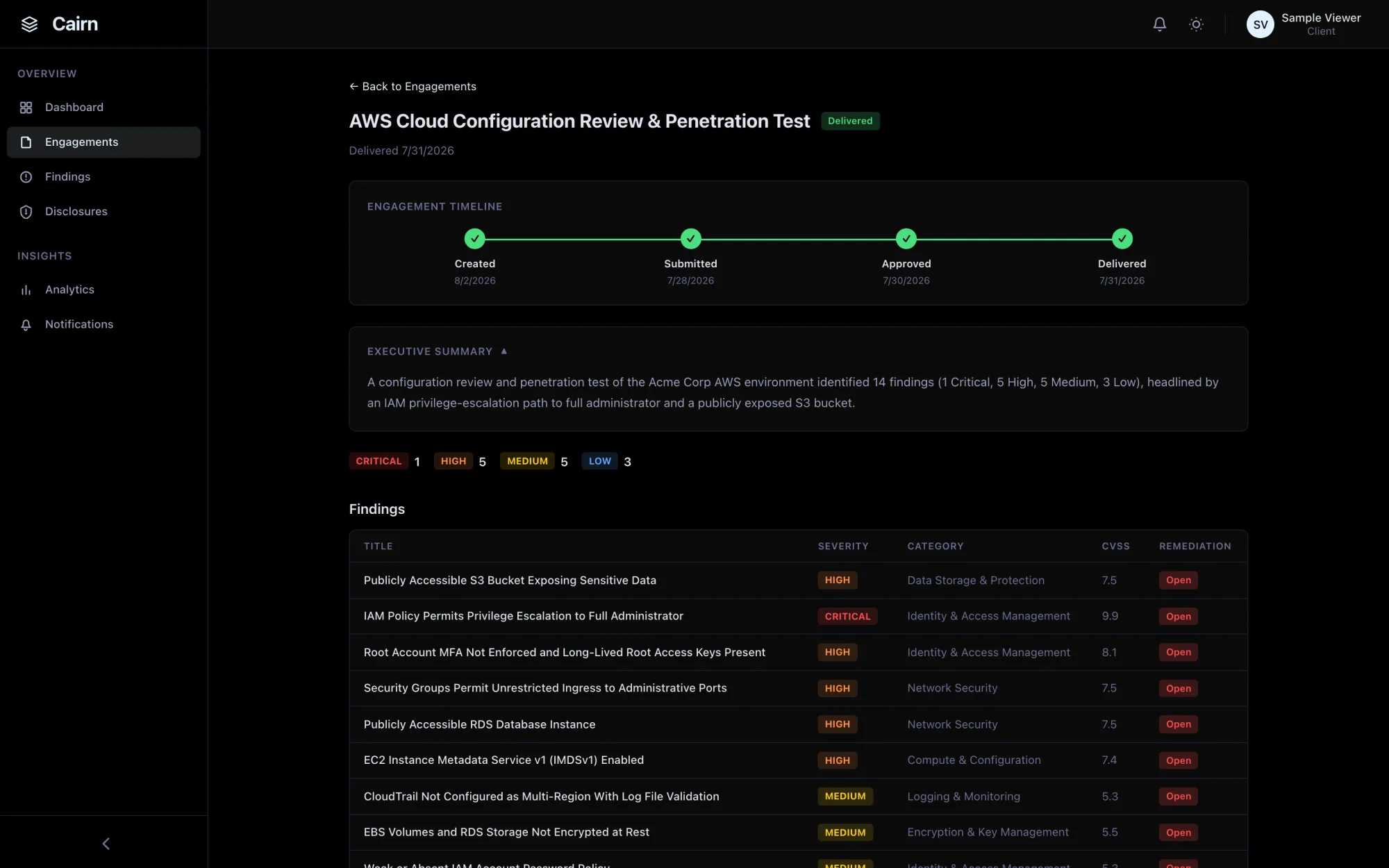
Task: Collapse the sidebar with the chevron
Action: click(x=106, y=844)
